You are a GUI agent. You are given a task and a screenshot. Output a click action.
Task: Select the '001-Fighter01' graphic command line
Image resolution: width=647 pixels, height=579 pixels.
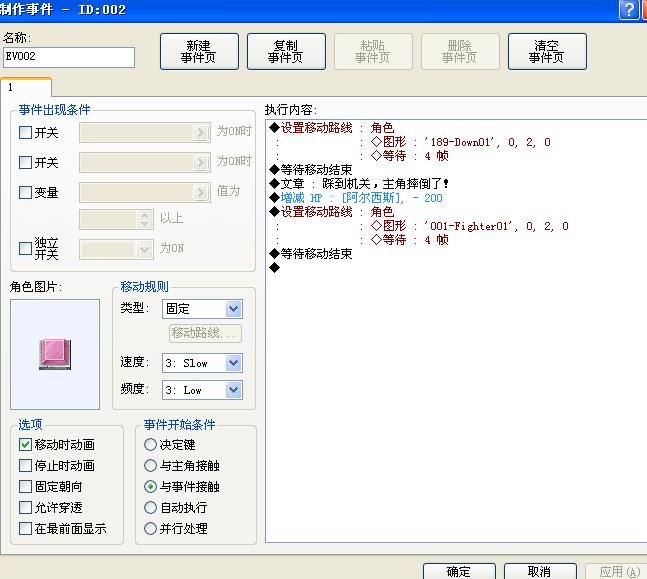pyautogui.click(x=469, y=226)
